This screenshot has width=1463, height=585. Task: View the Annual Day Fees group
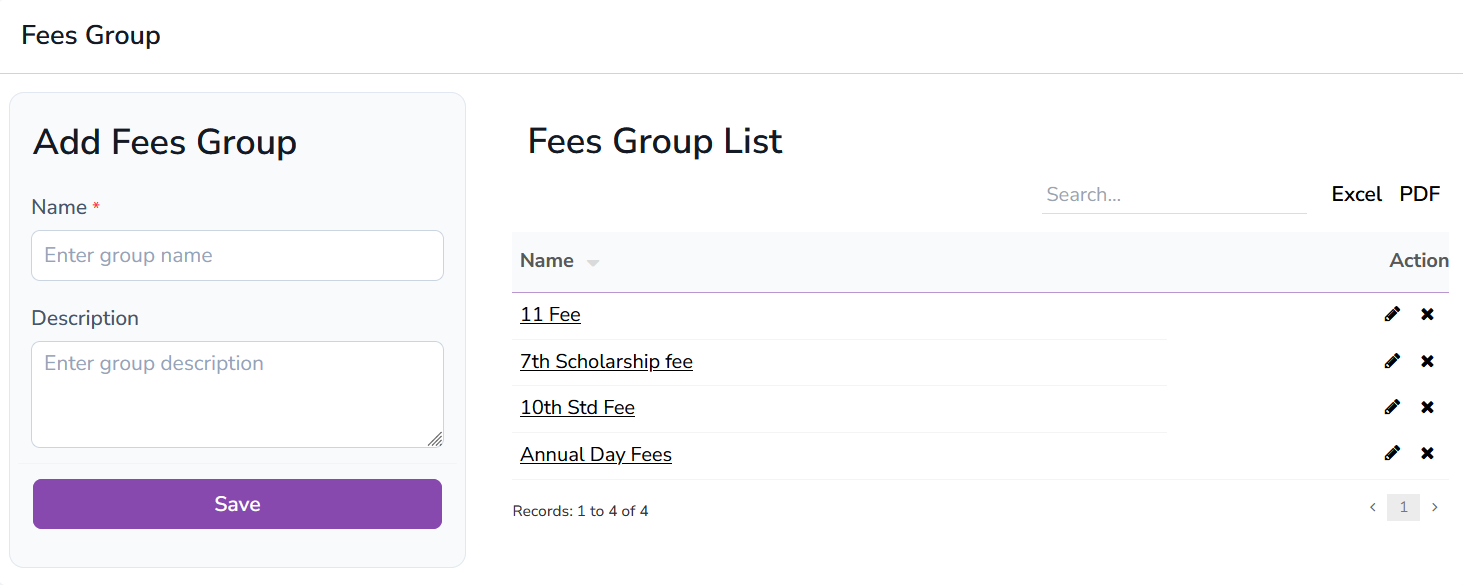pos(595,454)
